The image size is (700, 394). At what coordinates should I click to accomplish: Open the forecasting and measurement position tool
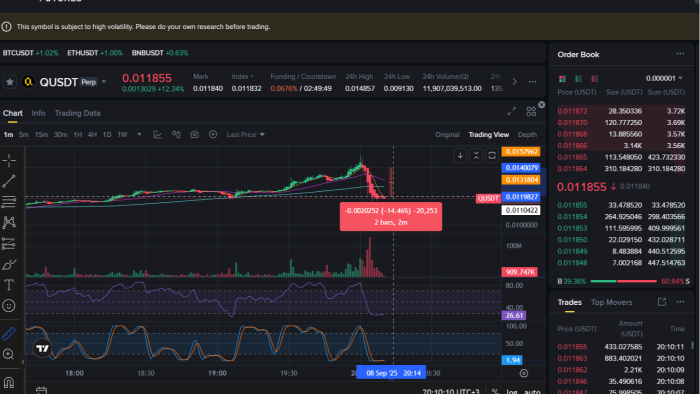(x=9, y=243)
